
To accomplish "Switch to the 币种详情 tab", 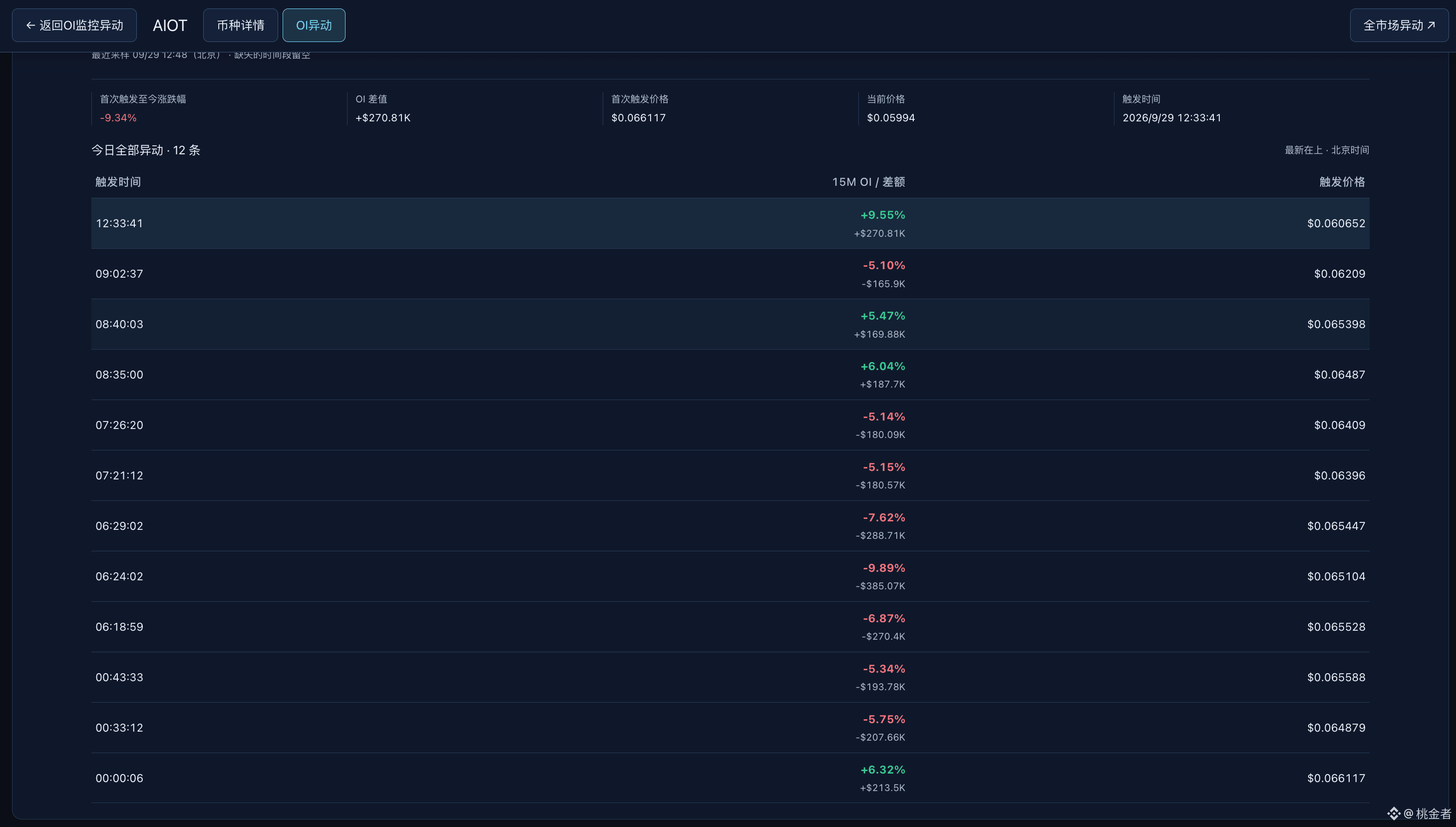I will point(240,25).
